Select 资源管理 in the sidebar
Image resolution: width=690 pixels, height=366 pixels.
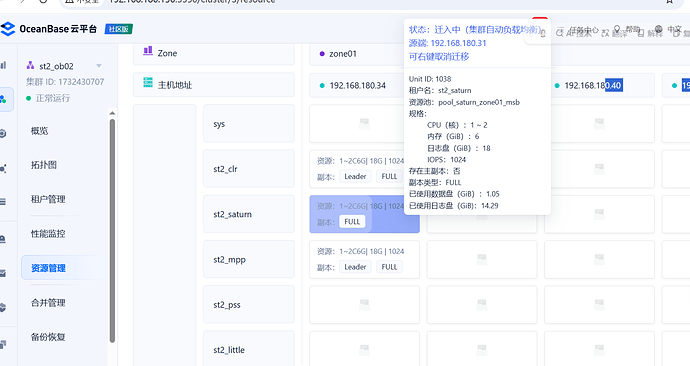pos(48,268)
